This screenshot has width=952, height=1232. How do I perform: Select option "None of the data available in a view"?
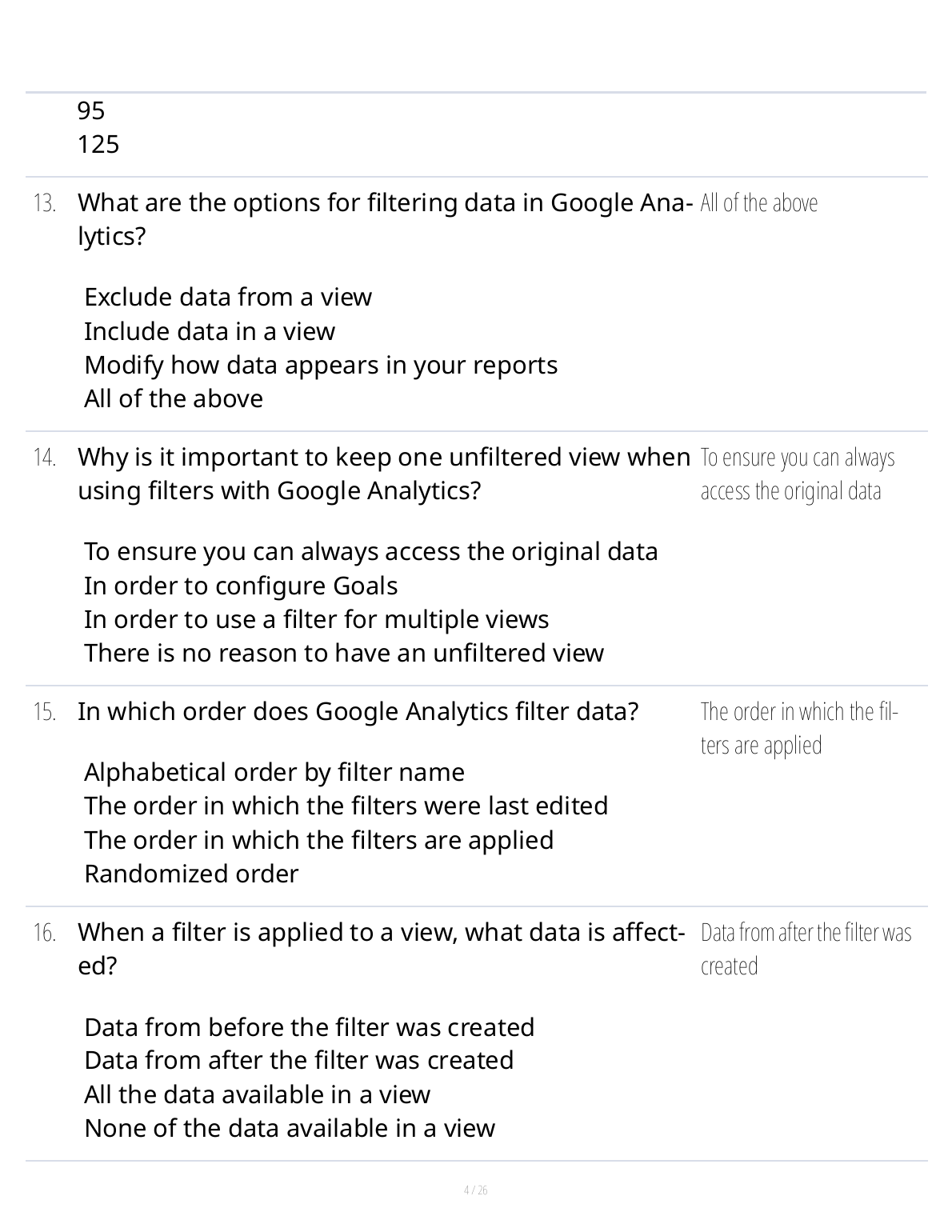point(290,1128)
